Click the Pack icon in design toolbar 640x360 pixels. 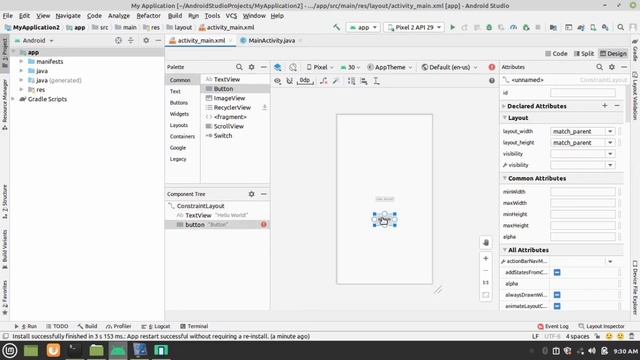click(x=351, y=81)
